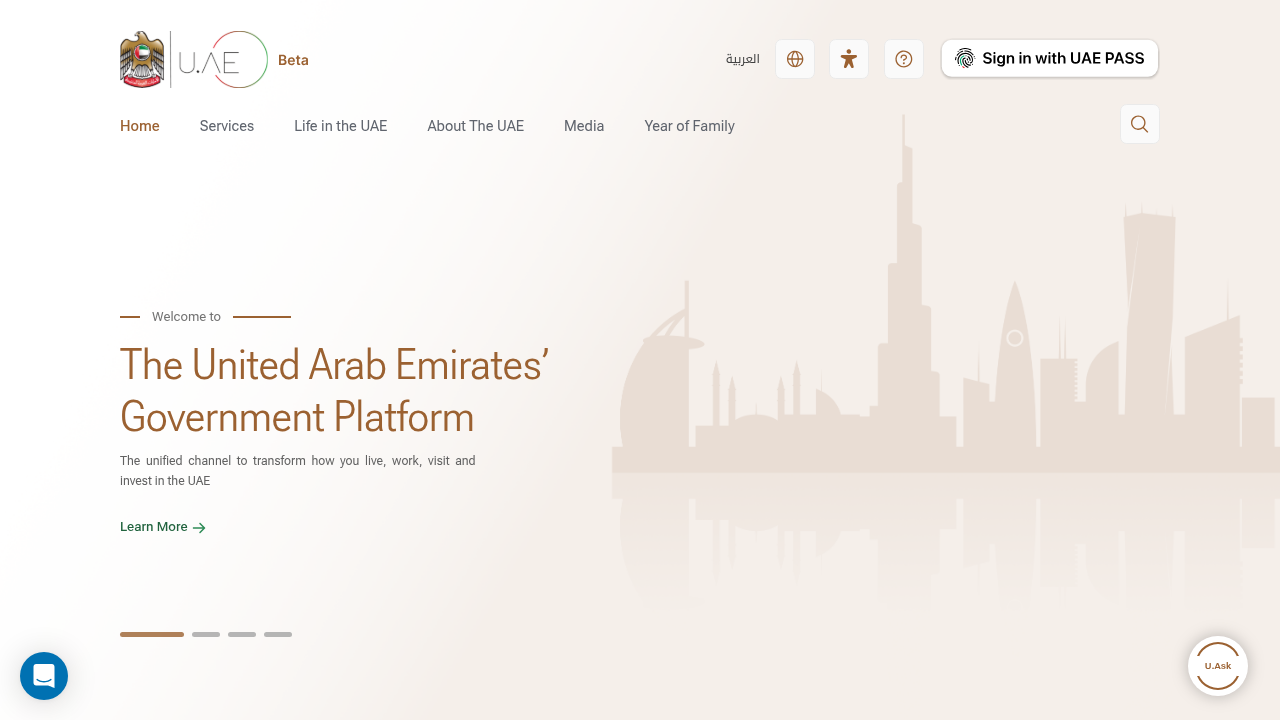1280x720 pixels.
Task: Click the UAE emblem logo
Action: 141,60
